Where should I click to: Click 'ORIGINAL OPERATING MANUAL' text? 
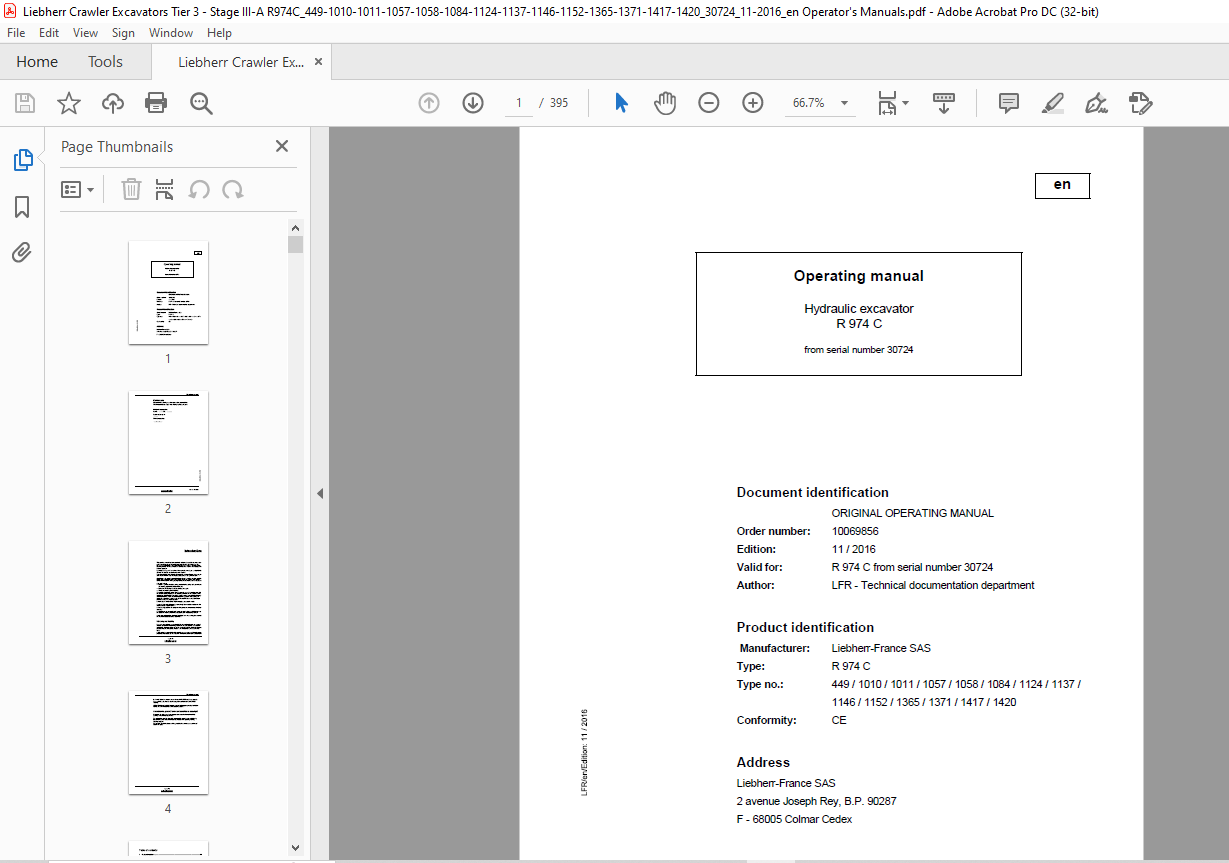click(x=913, y=513)
